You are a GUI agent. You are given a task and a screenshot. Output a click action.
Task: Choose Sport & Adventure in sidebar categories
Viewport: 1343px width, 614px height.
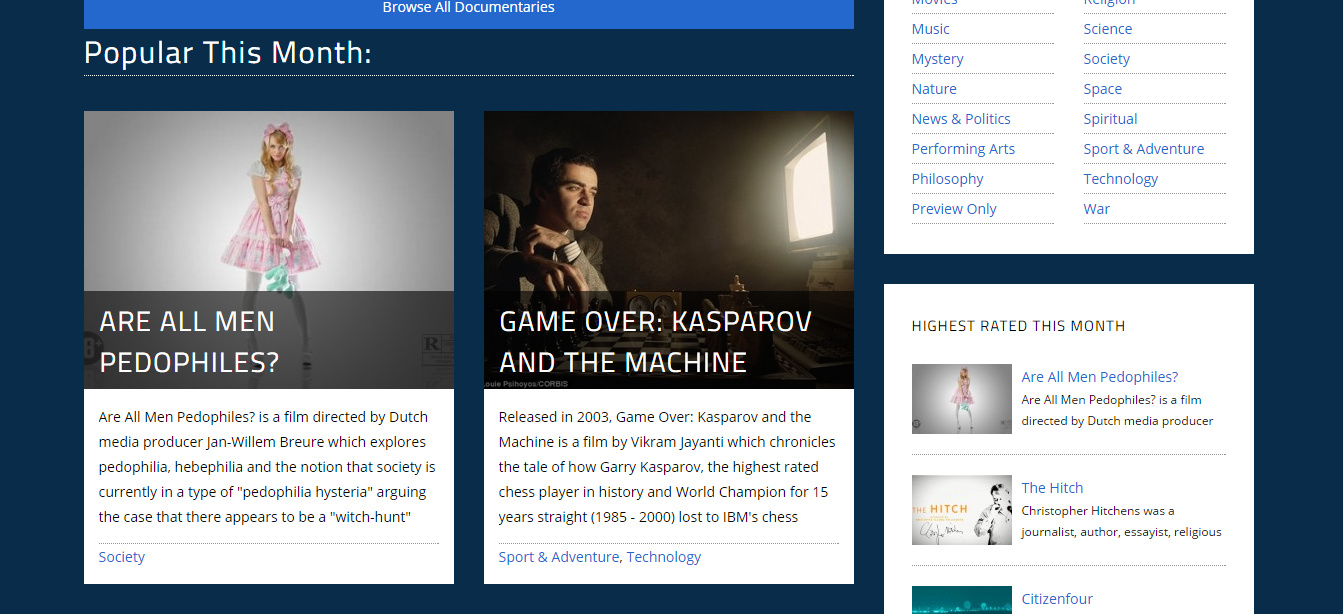tap(1144, 149)
